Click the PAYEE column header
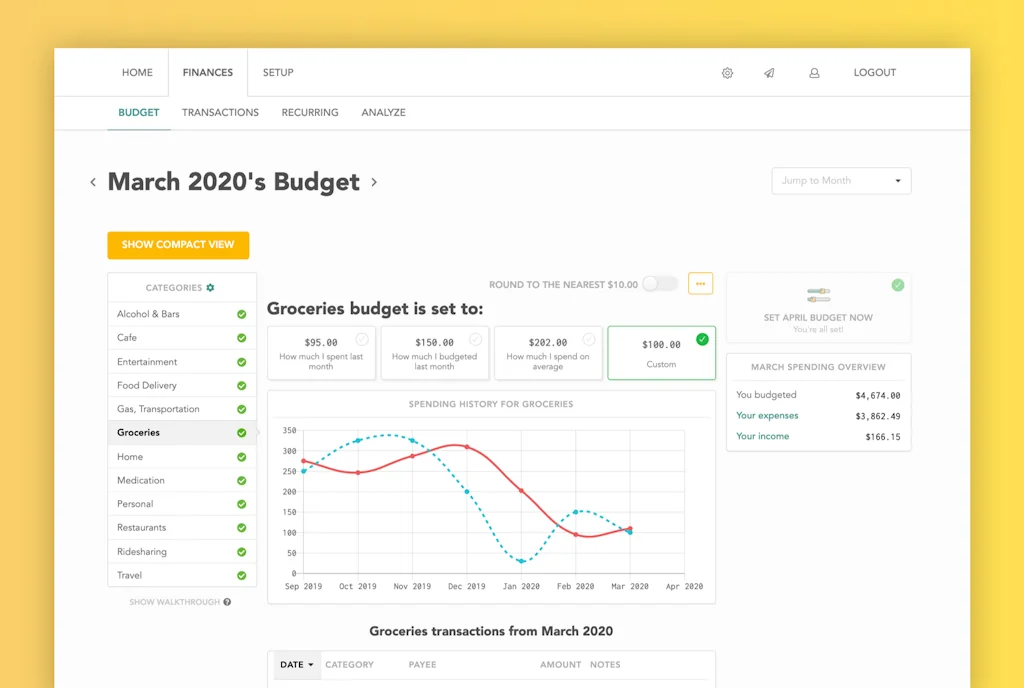The width and height of the screenshot is (1024, 688). 423,665
